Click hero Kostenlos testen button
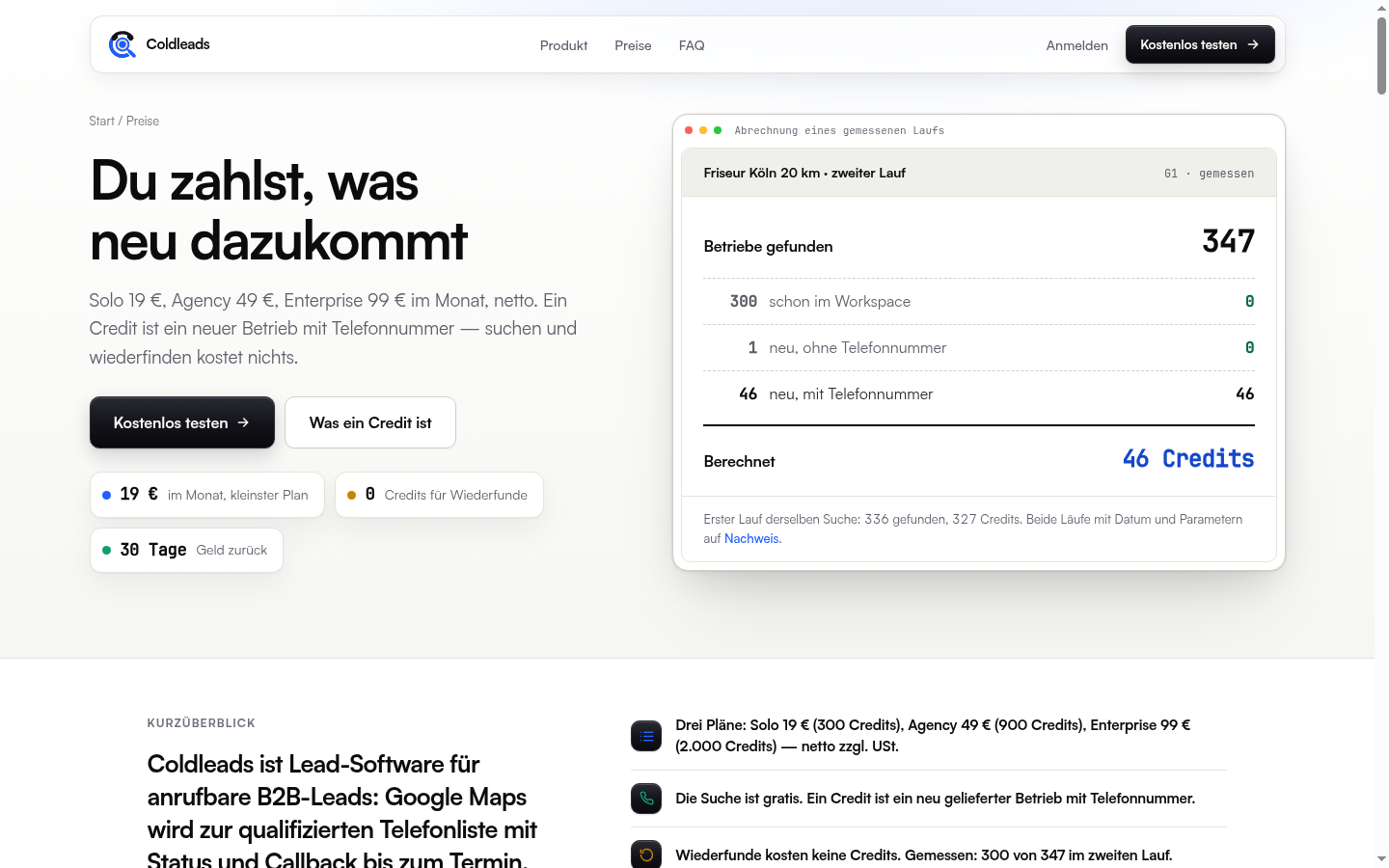1389x868 pixels. pyautogui.click(x=182, y=422)
